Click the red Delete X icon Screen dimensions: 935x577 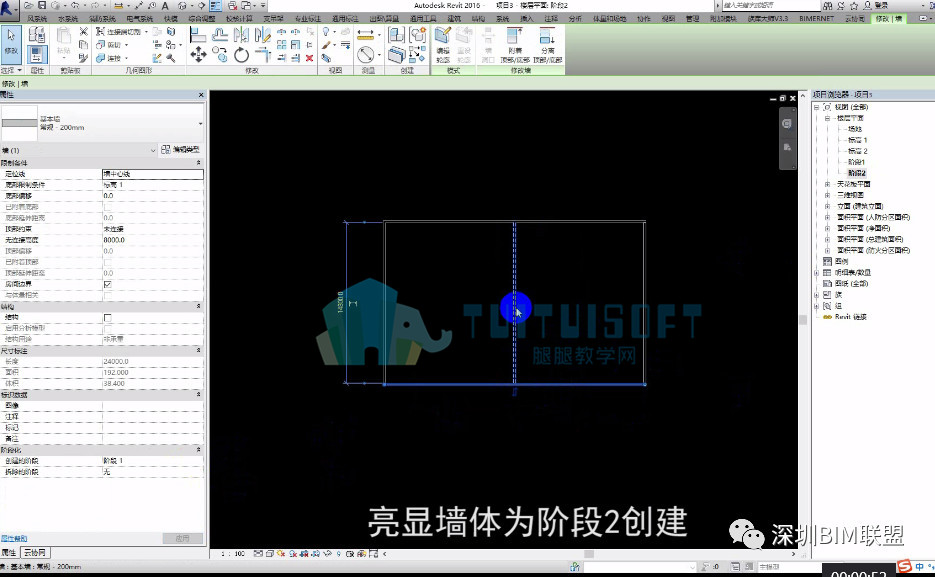tap(309, 58)
